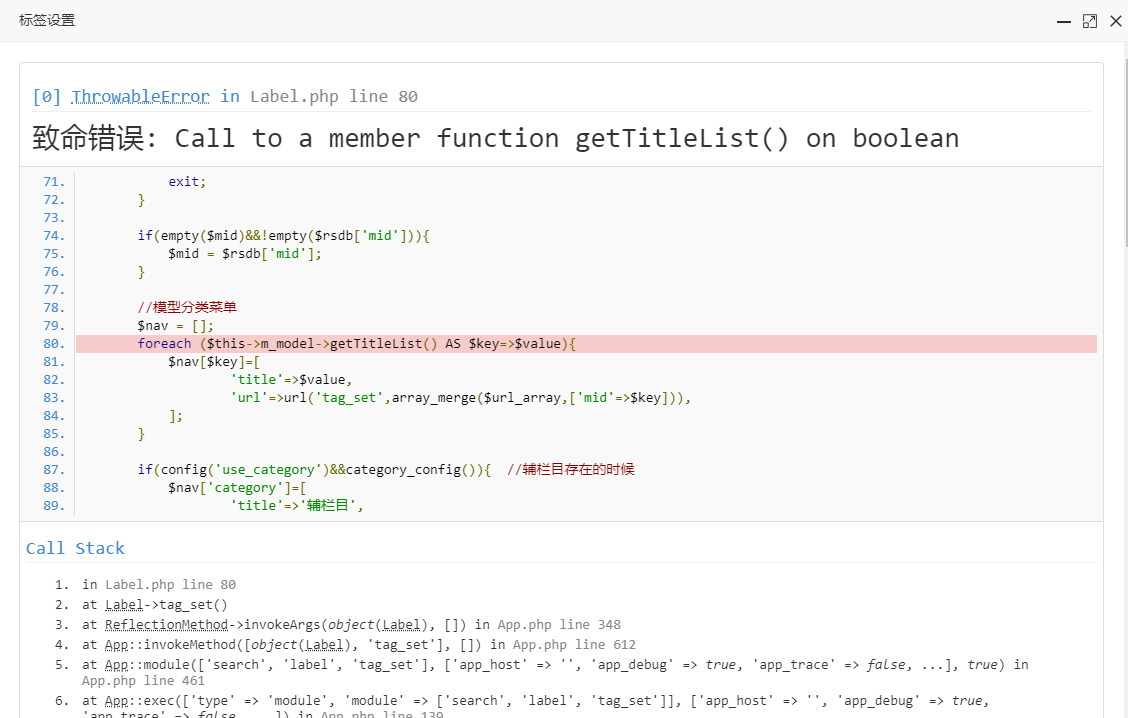1128x718 pixels.
Task: Click the ThrowableError exception link
Action: click(x=140, y=97)
